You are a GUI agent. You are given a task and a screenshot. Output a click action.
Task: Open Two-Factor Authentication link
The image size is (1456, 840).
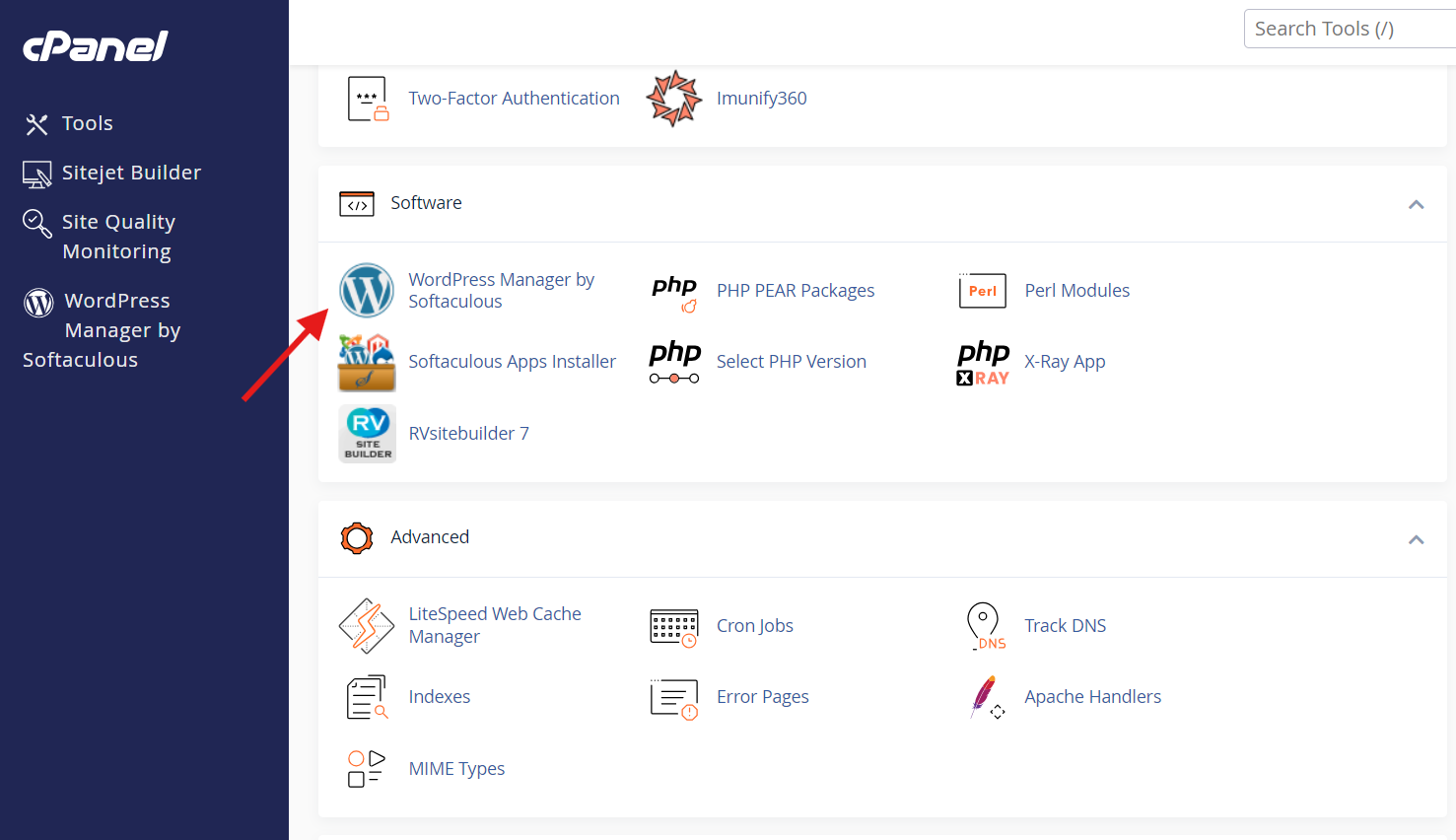click(x=514, y=99)
